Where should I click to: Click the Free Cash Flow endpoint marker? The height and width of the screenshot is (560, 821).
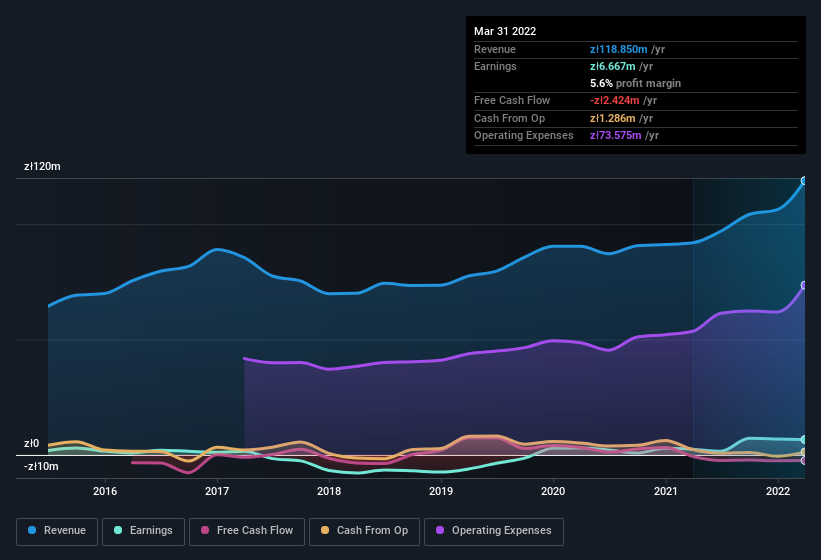pyautogui.click(x=804, y=461)
